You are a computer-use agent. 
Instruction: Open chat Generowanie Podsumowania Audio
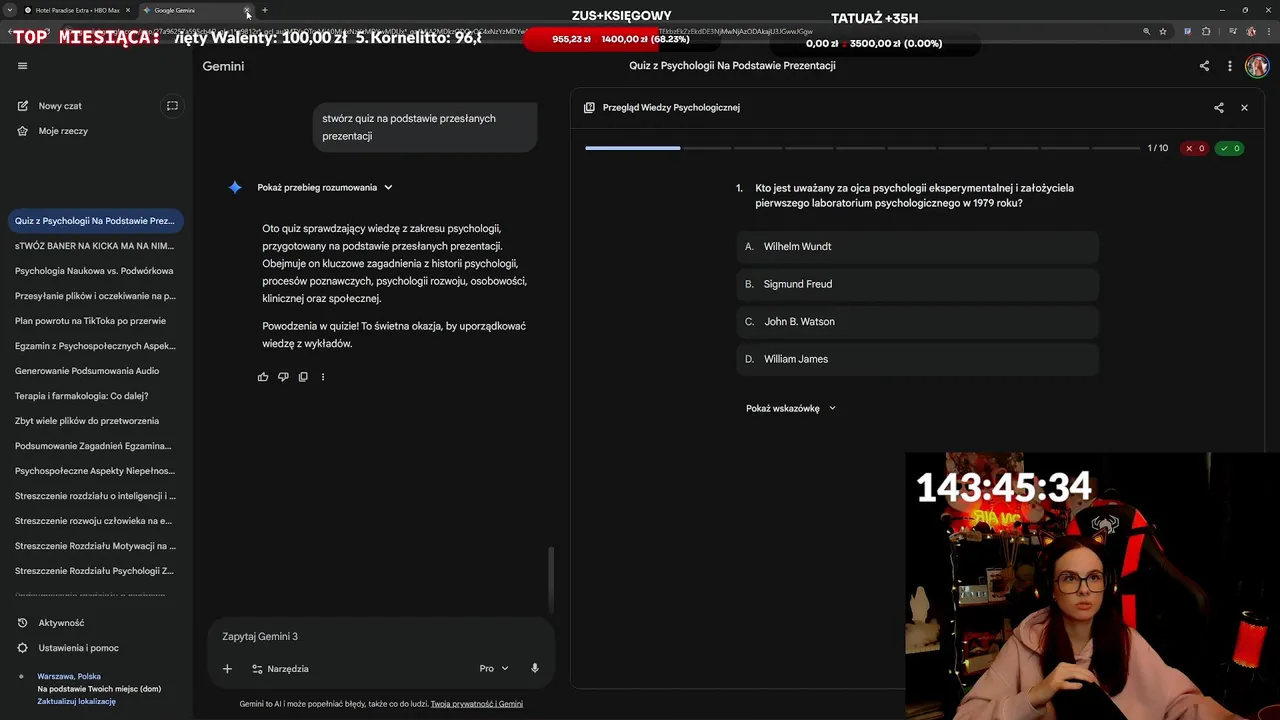(94, 371)
